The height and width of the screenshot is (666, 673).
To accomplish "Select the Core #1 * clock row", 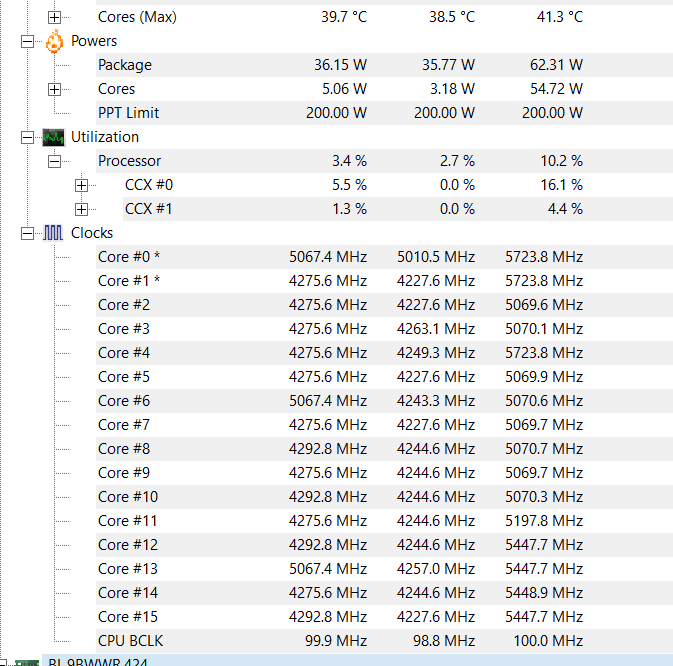I will [x=384, y=282].
